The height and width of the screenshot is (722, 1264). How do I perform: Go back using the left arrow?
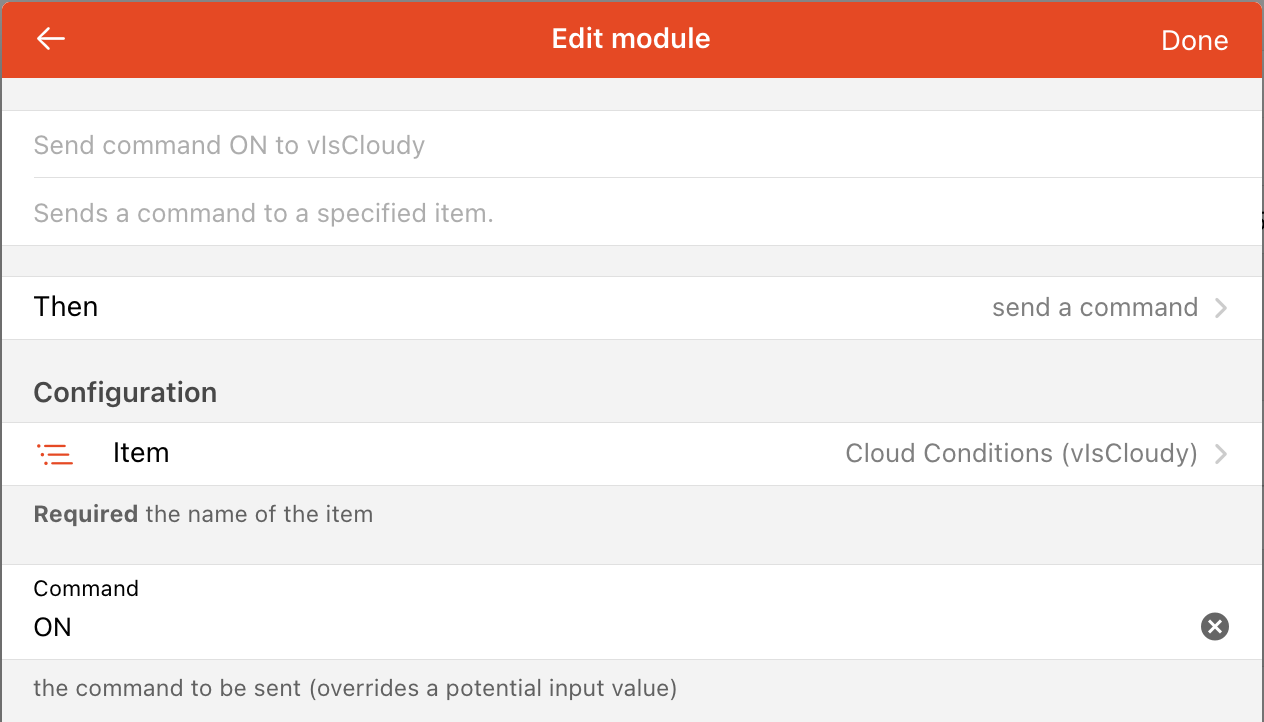50,39
